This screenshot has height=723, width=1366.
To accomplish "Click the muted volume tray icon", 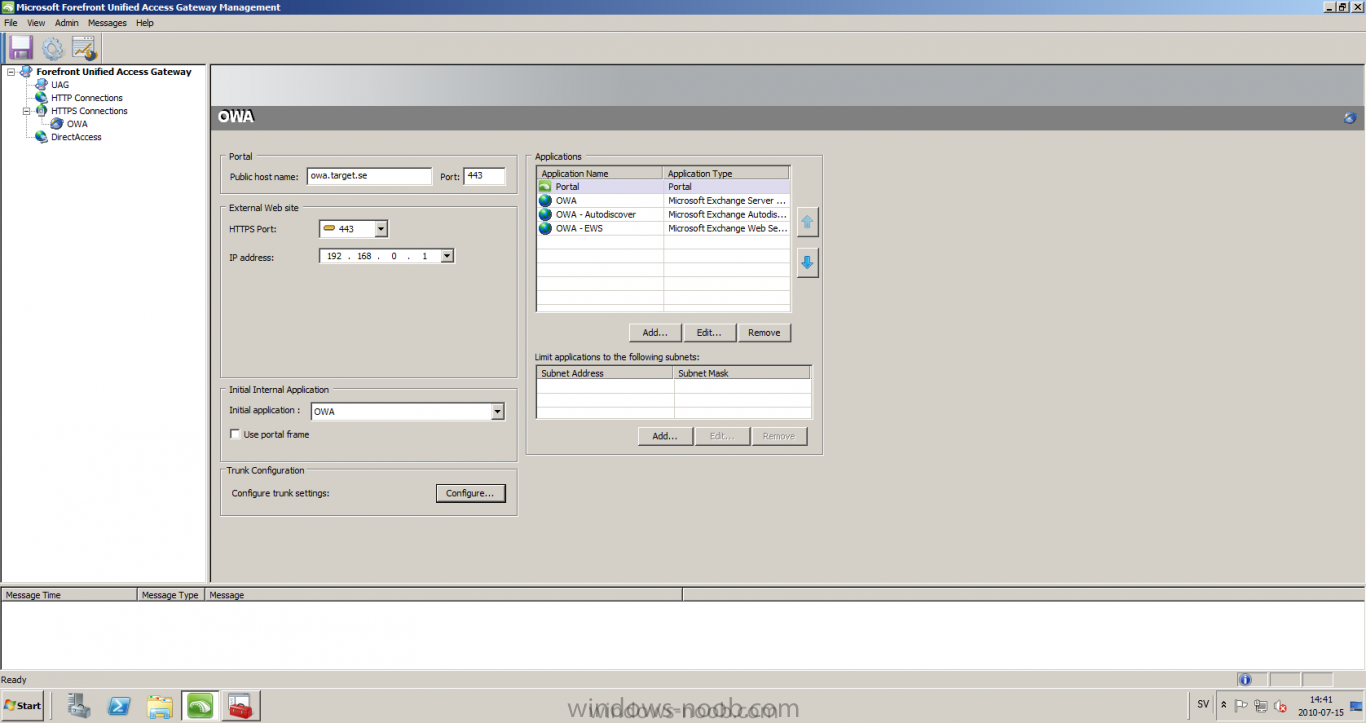I will [x=1280, y=705].
